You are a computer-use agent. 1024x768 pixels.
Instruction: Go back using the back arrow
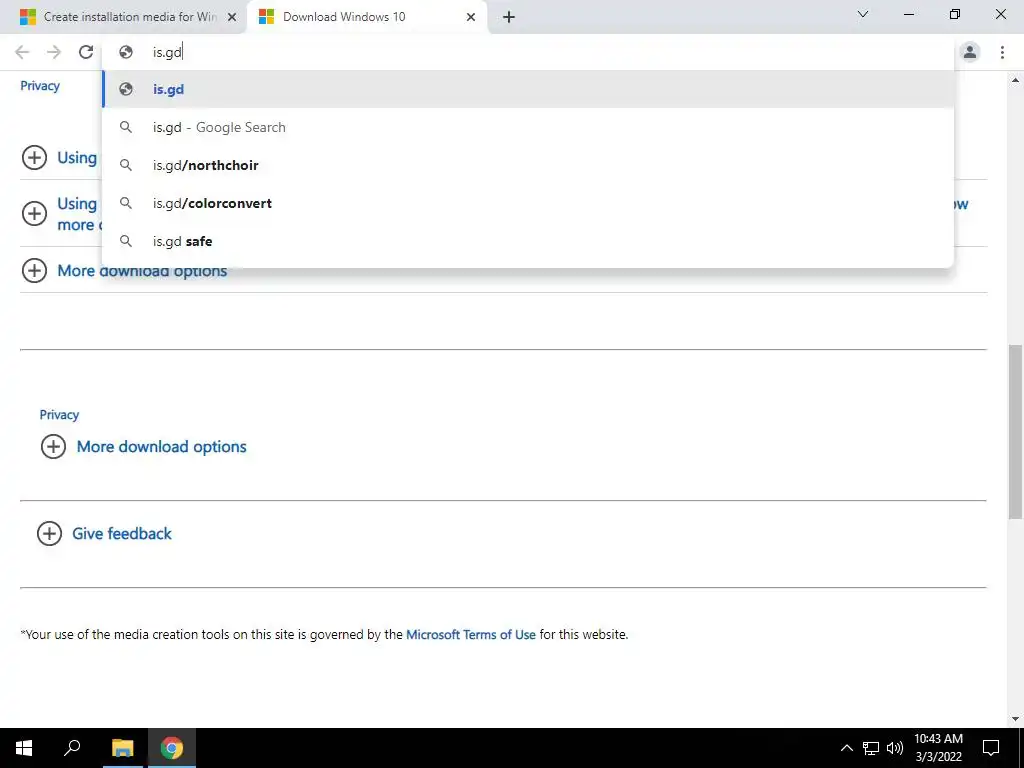(22, 52)
